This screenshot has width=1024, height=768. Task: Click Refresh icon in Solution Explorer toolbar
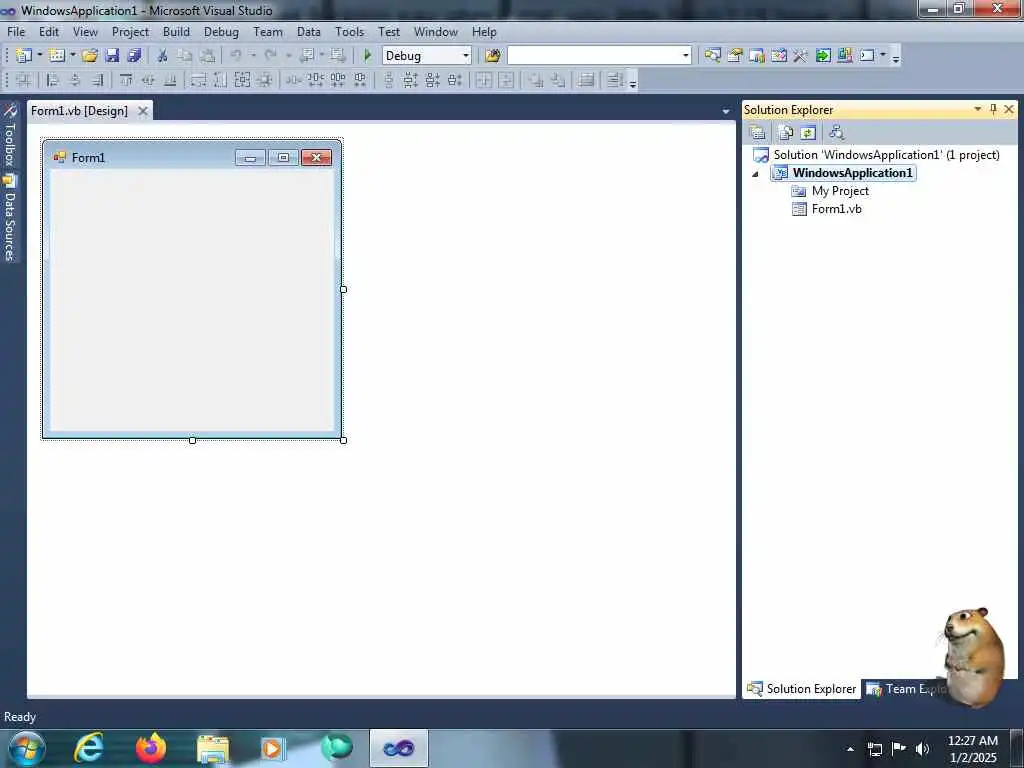coord(808,133)
